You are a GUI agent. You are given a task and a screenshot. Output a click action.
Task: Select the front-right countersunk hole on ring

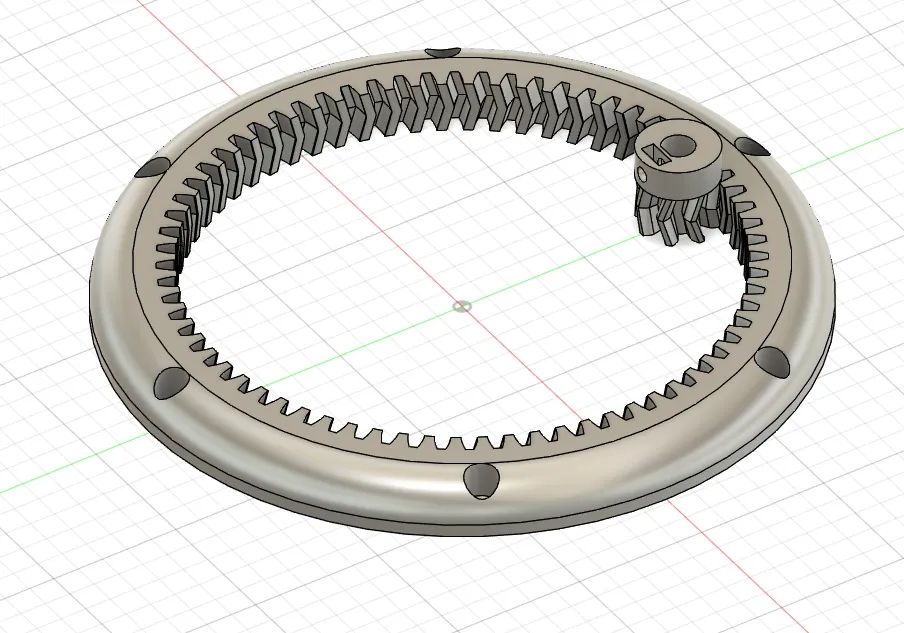(772, 362)
